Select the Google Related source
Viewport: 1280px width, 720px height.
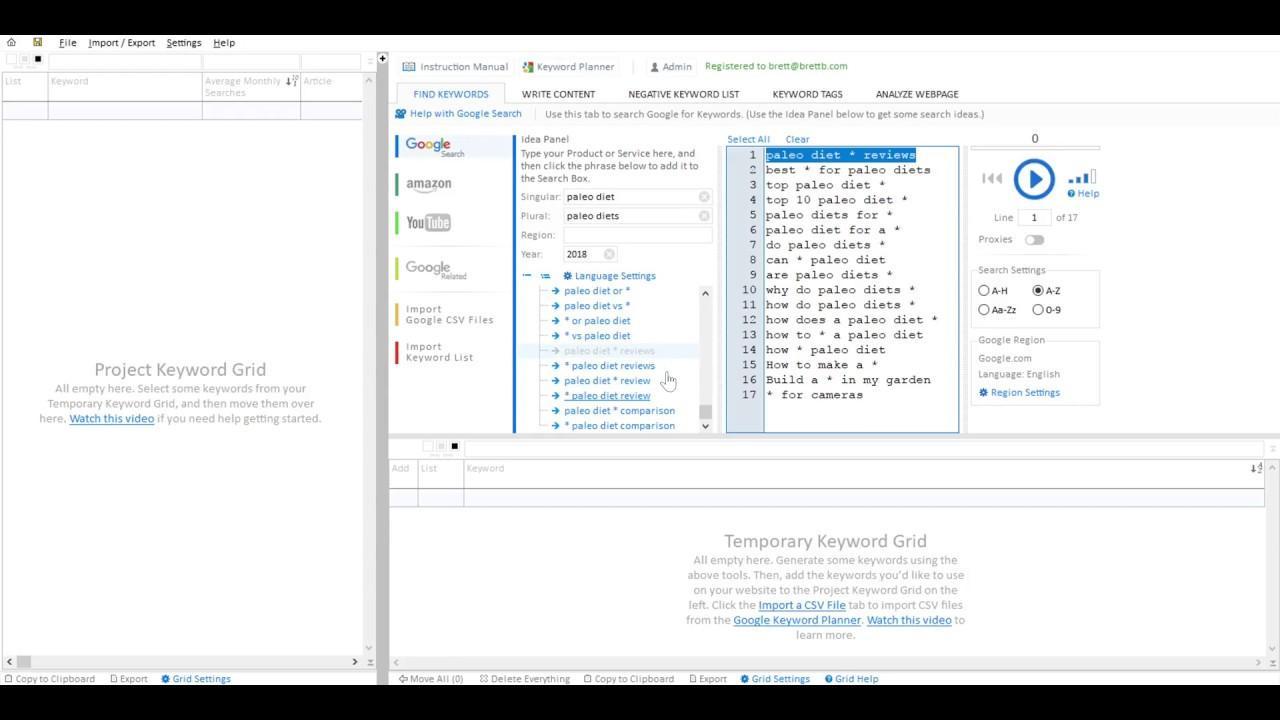click(436, 269)
